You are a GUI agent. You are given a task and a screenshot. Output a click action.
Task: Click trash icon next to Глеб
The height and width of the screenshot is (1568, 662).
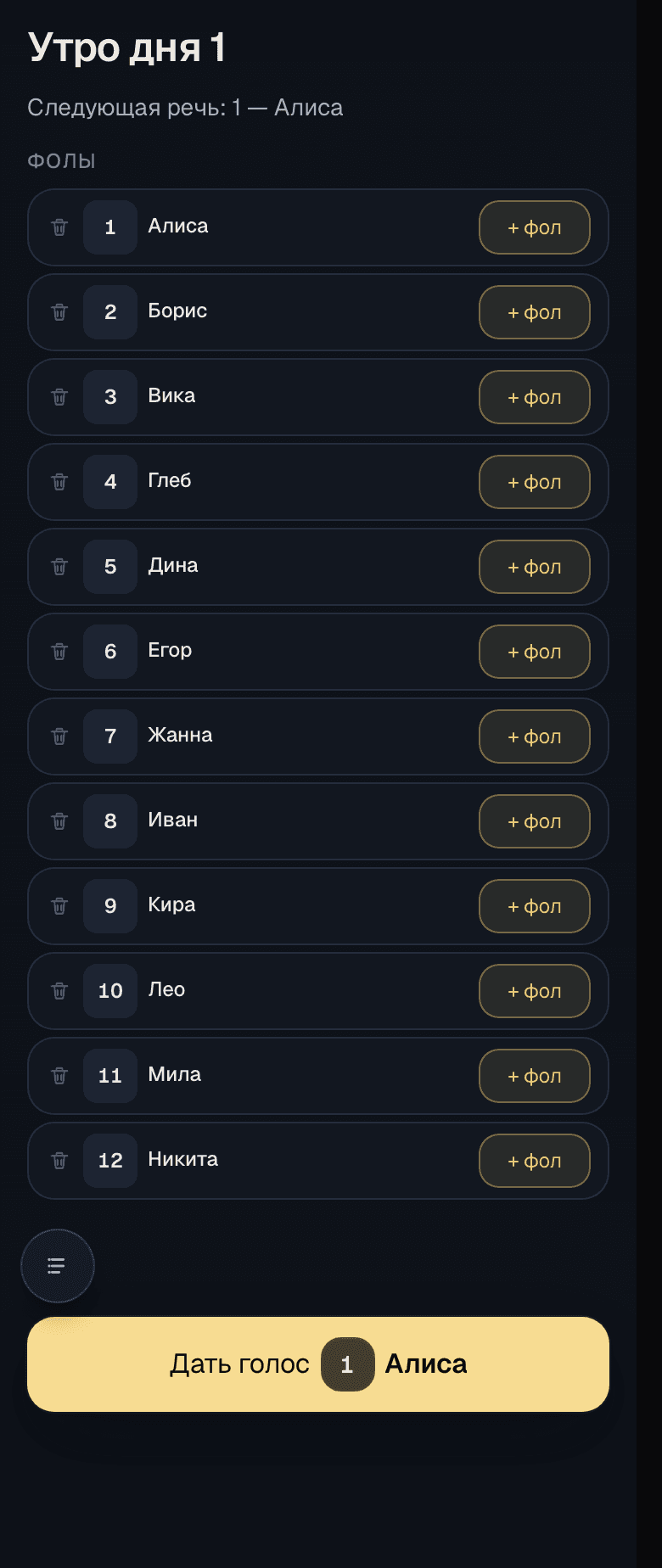59,482
